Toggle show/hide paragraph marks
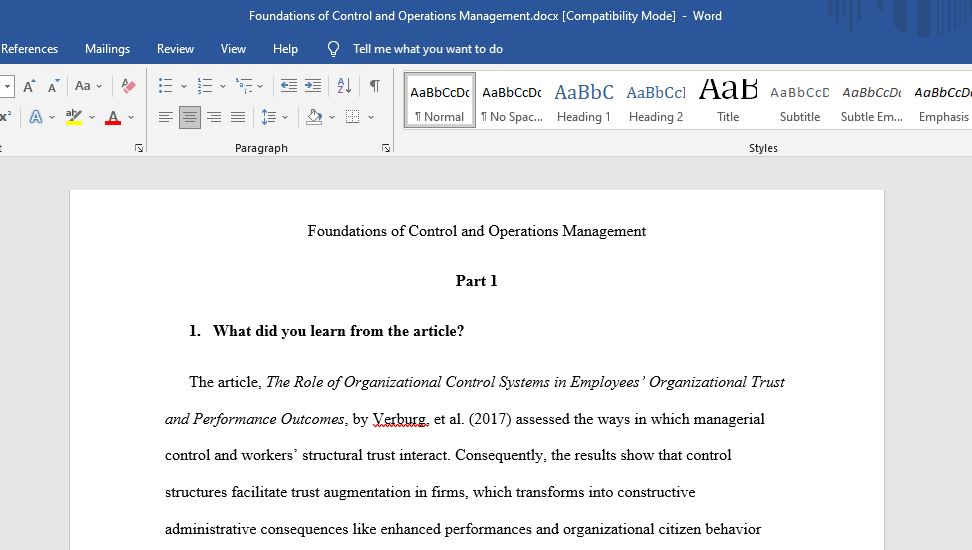 tap(374, 86)
